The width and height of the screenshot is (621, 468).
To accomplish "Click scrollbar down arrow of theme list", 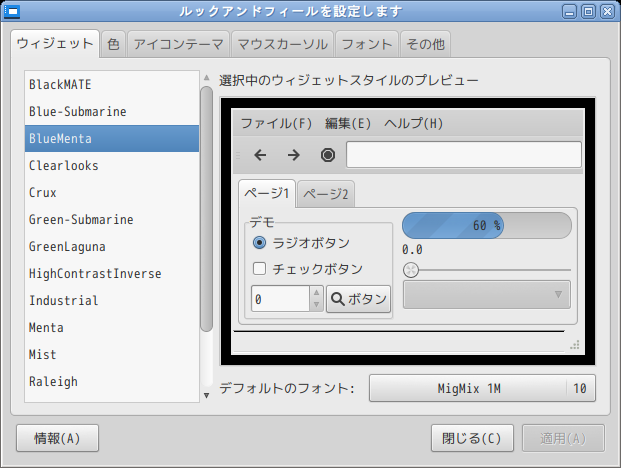I will coord(206,395).
